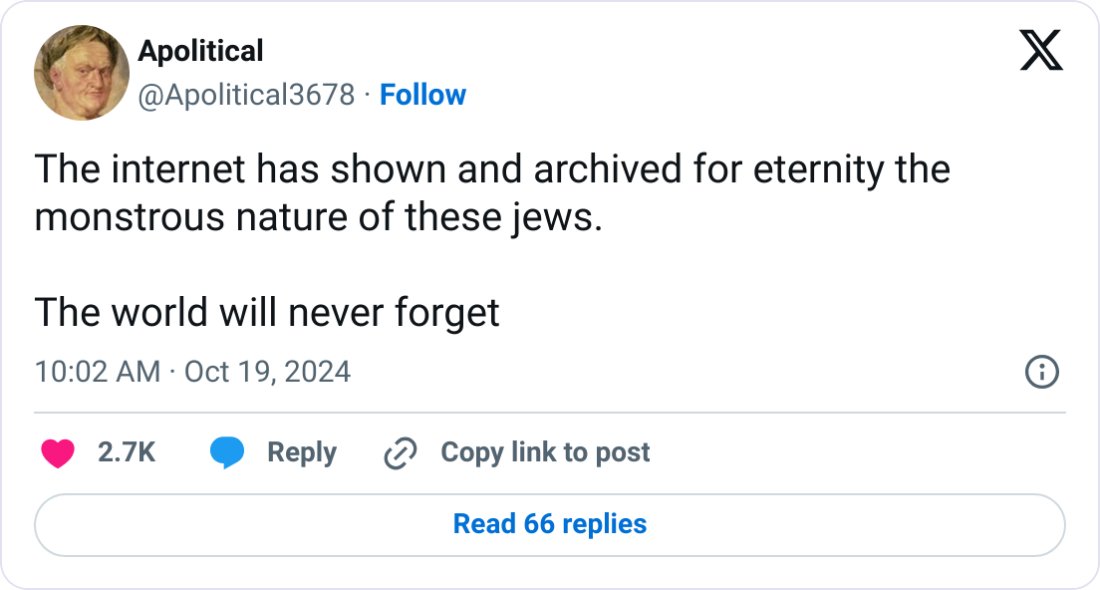Select Copy link to post
1100x590 pixels.
pos(545,452)
